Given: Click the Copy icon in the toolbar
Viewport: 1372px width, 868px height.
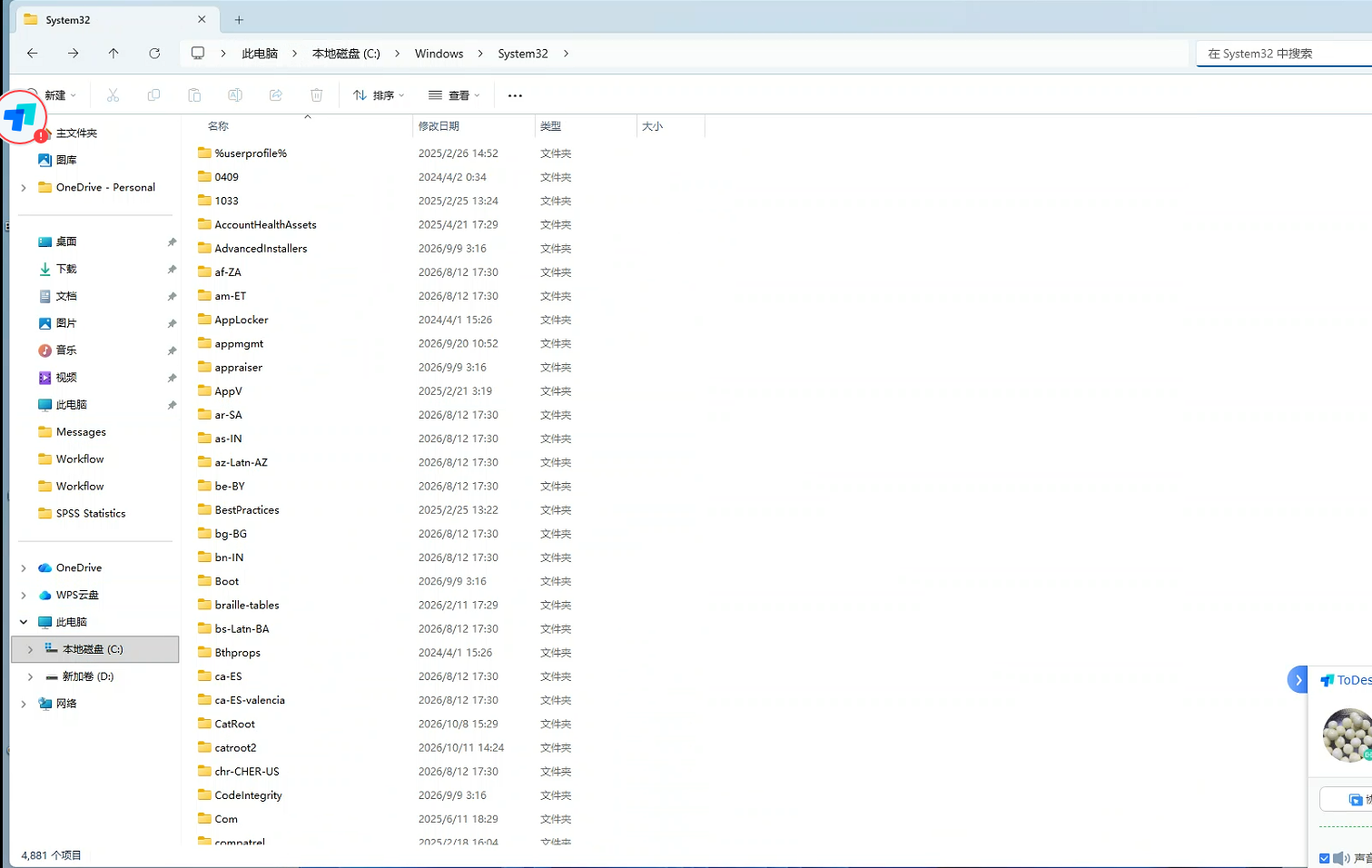Looking at the screenshot, I should click(153, 95).
